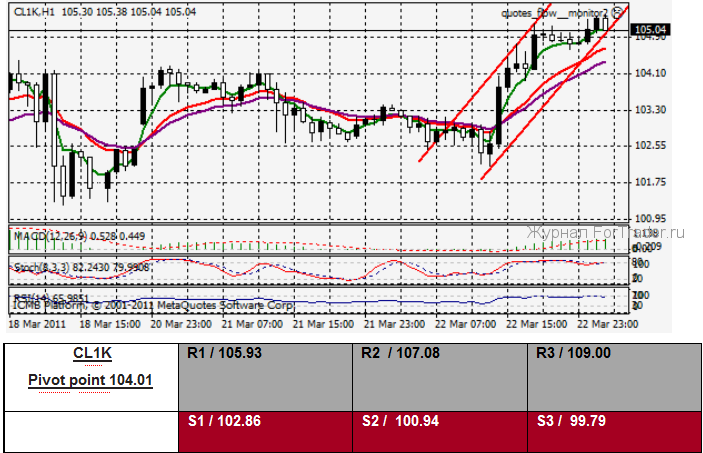This screenshot has width=703, height=453.
Task: Click the R3 / 109.00 resistance cell
Action: 614,376
